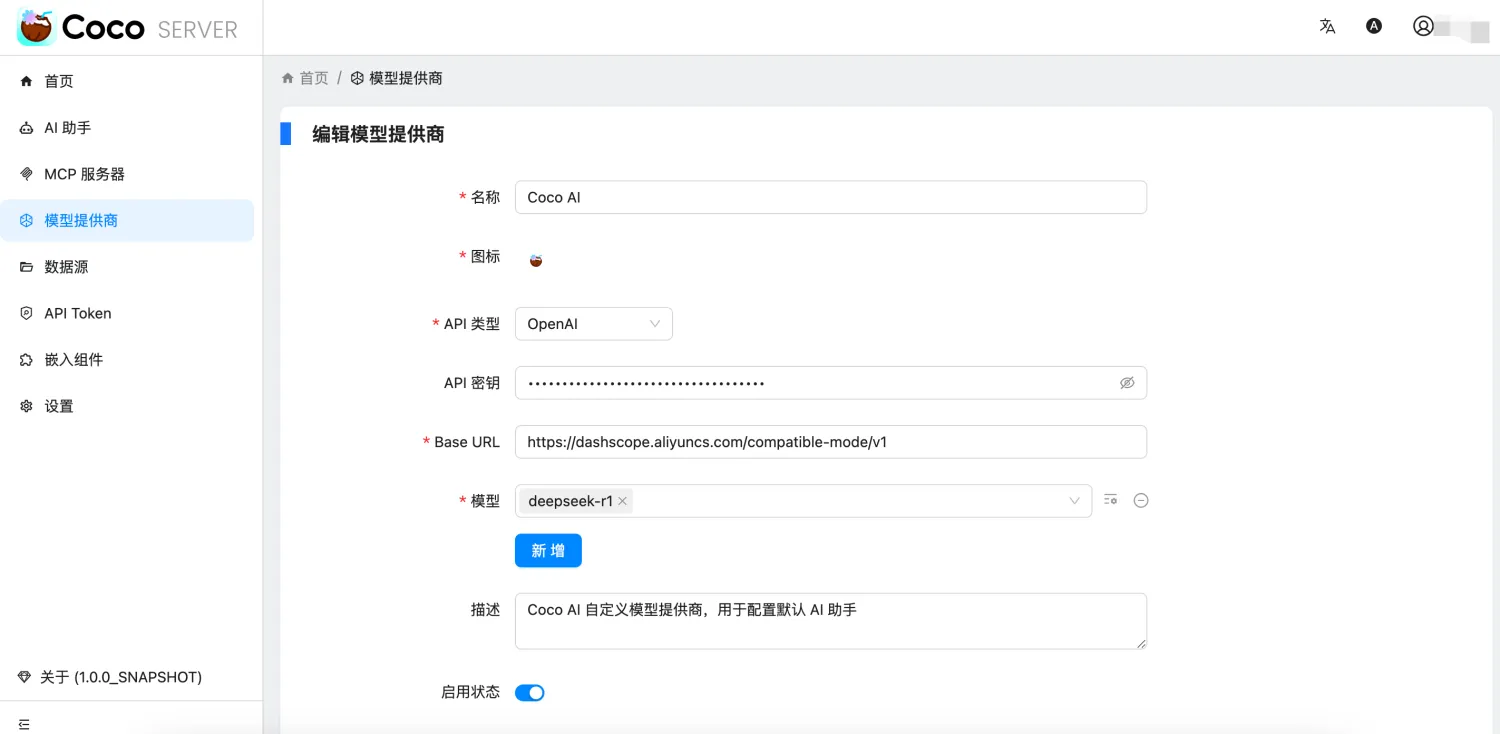1500x734 pixels.
Task: Click the Coco Server coconut logo
Action: tap(36, 27)
